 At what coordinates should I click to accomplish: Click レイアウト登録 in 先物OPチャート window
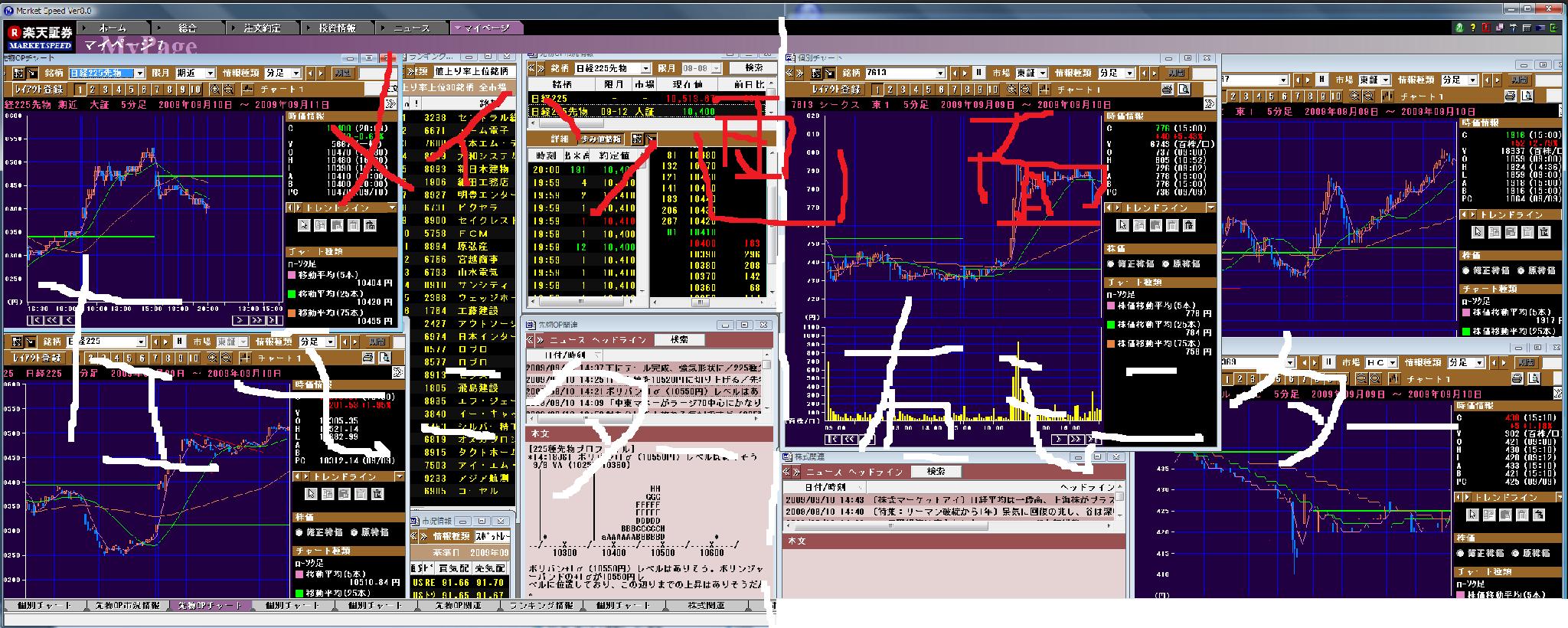tap(38, 90)
